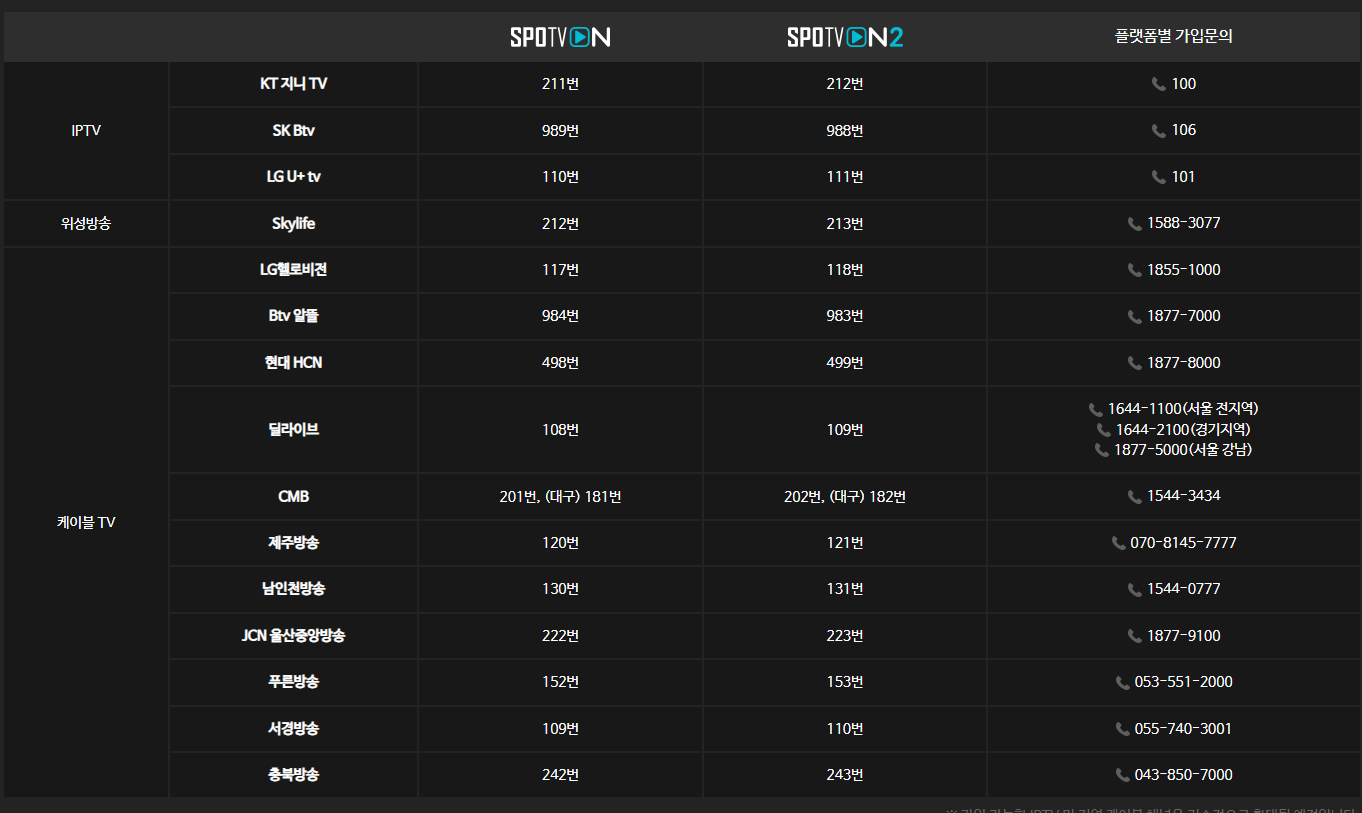Viewport: 1362px width, 813px height.
Task: Click phone icon beside 1877-7000
Action: click(x=1135, y=317)
